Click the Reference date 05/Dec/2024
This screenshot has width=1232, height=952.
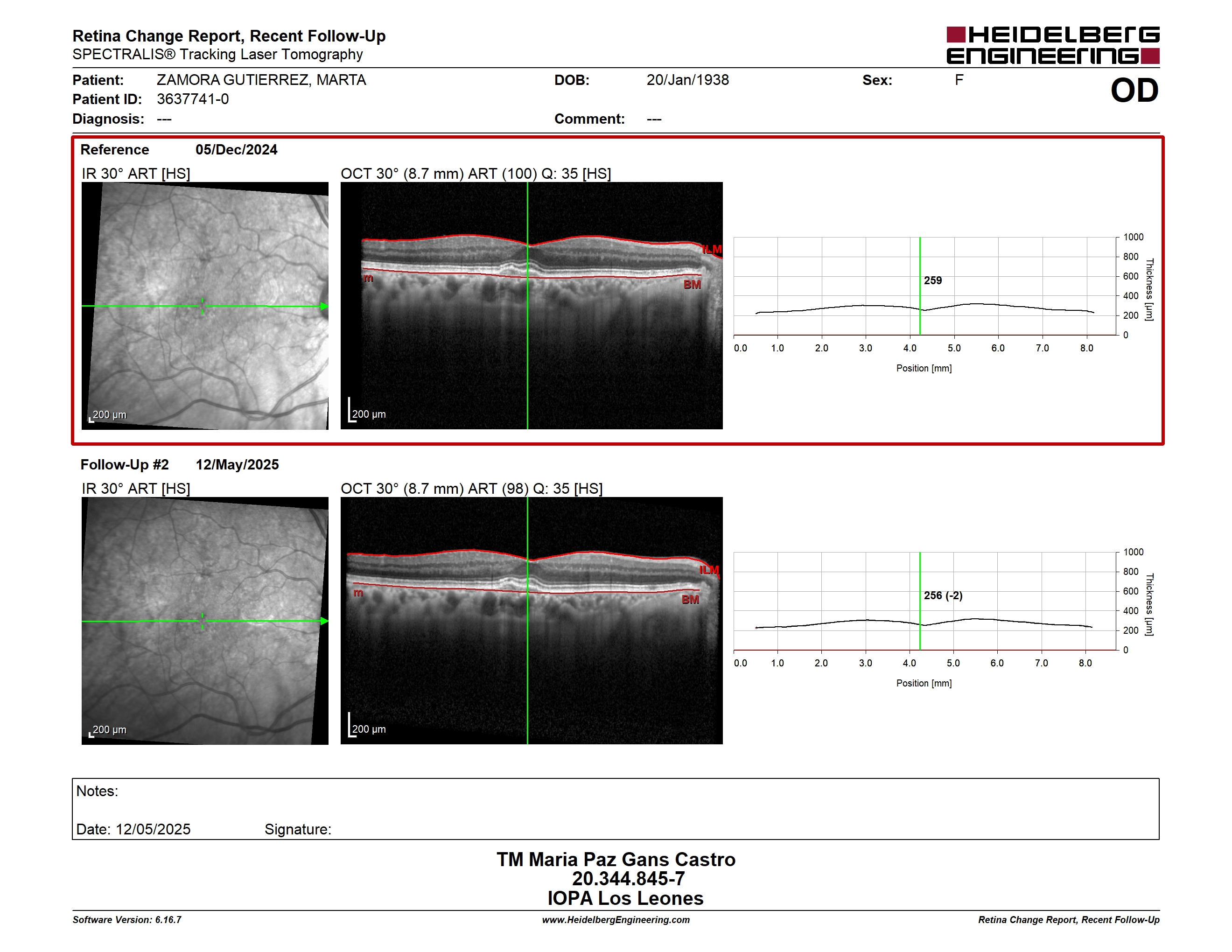(236, 149)
